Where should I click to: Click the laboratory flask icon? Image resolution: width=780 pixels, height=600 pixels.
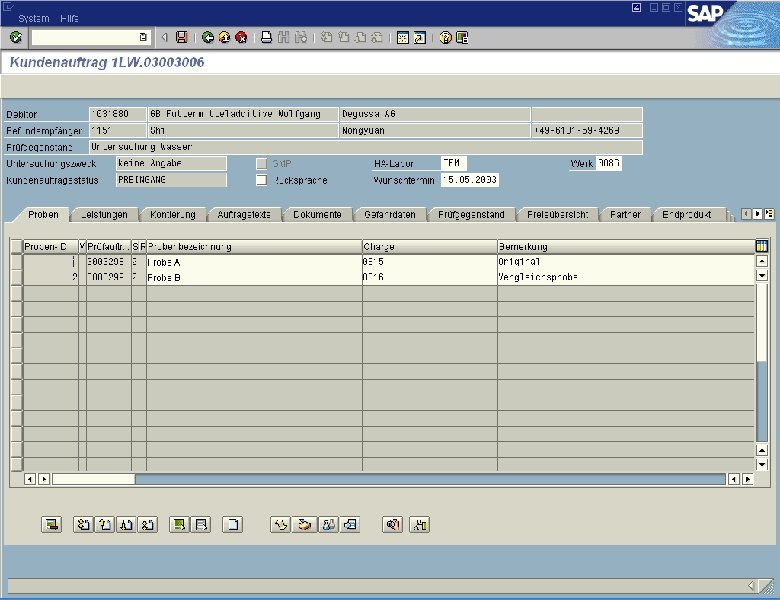[x=328, y=524]
